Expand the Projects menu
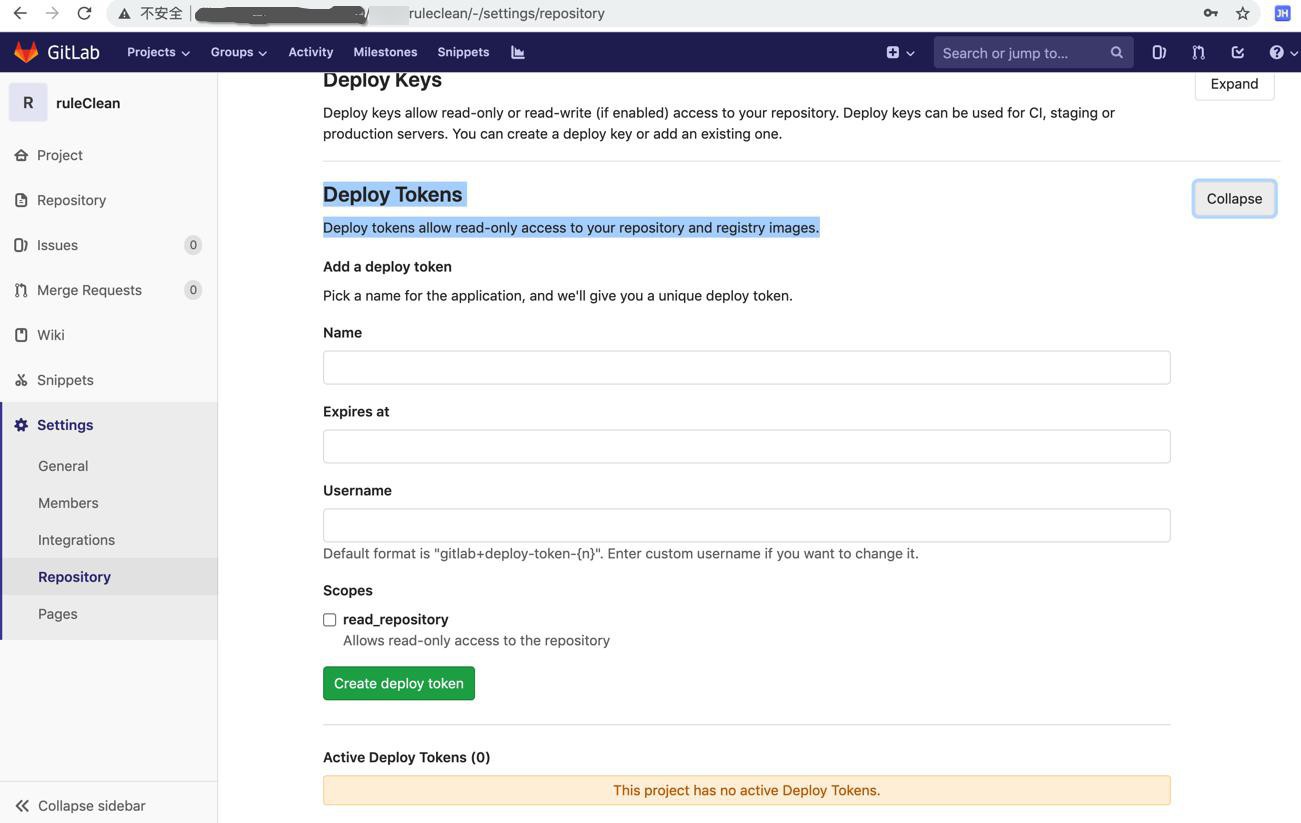The height and width of the screenshot is (823, 1301). [x=156, y=52]
